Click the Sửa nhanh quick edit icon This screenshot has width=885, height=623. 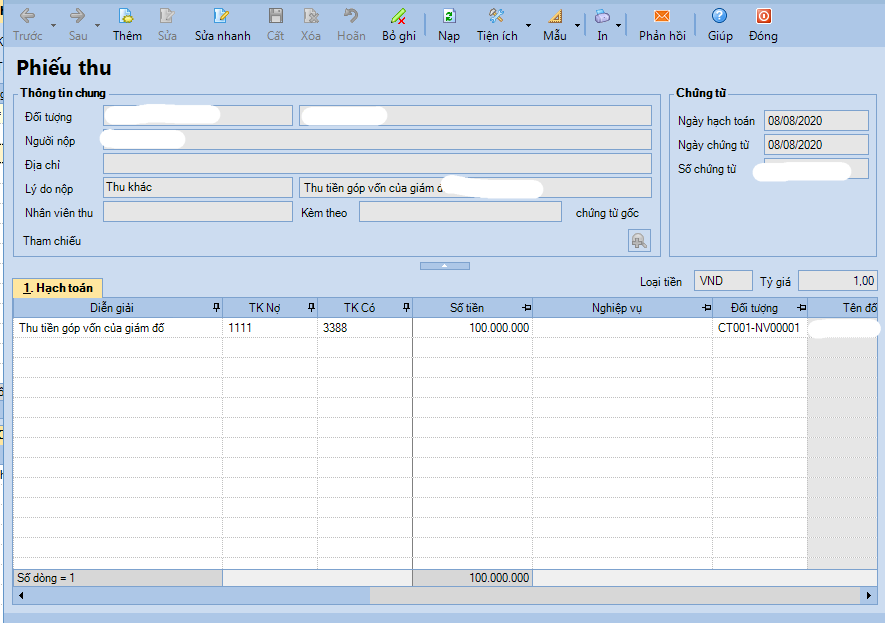222,17
